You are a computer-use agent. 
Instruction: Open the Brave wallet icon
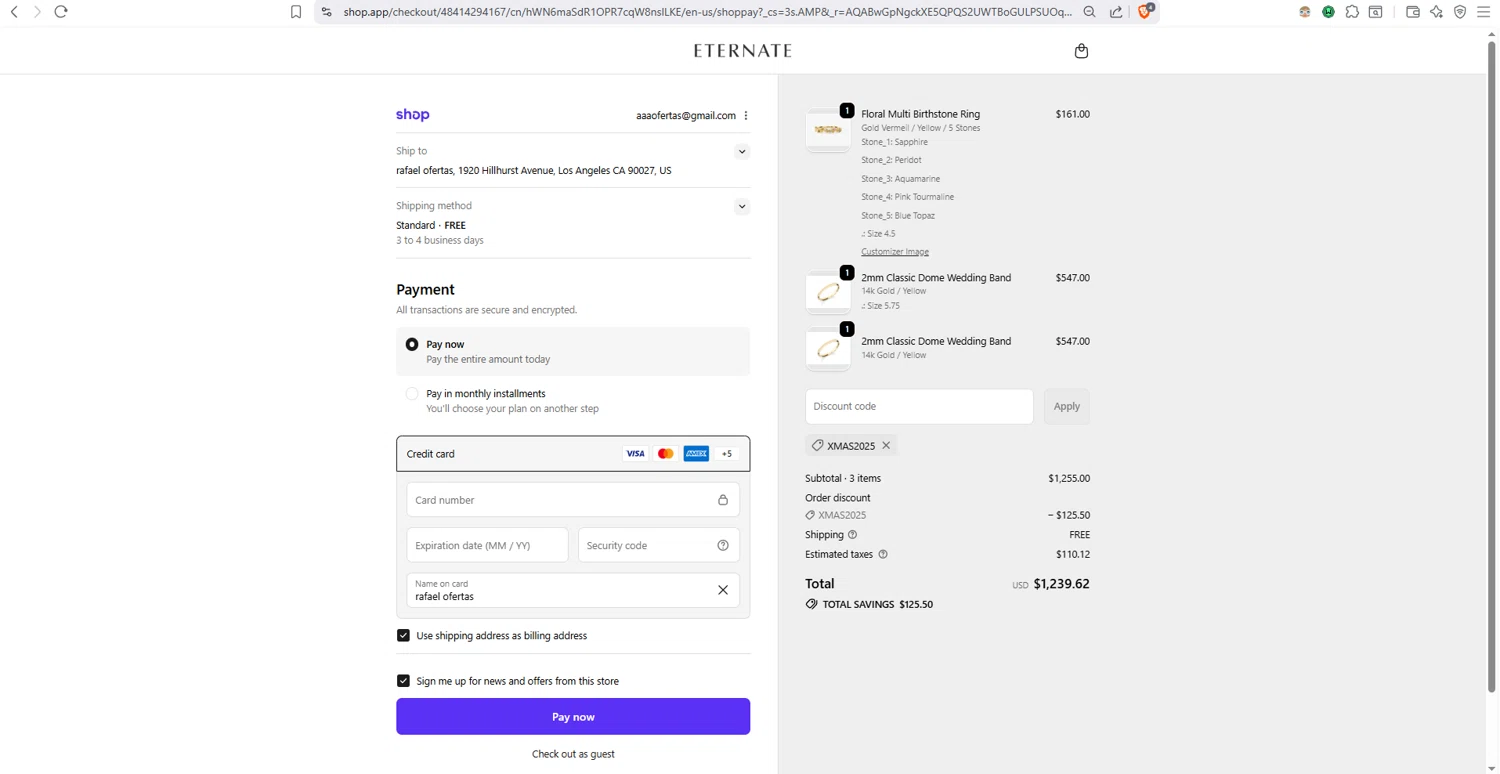point(1413,12)
